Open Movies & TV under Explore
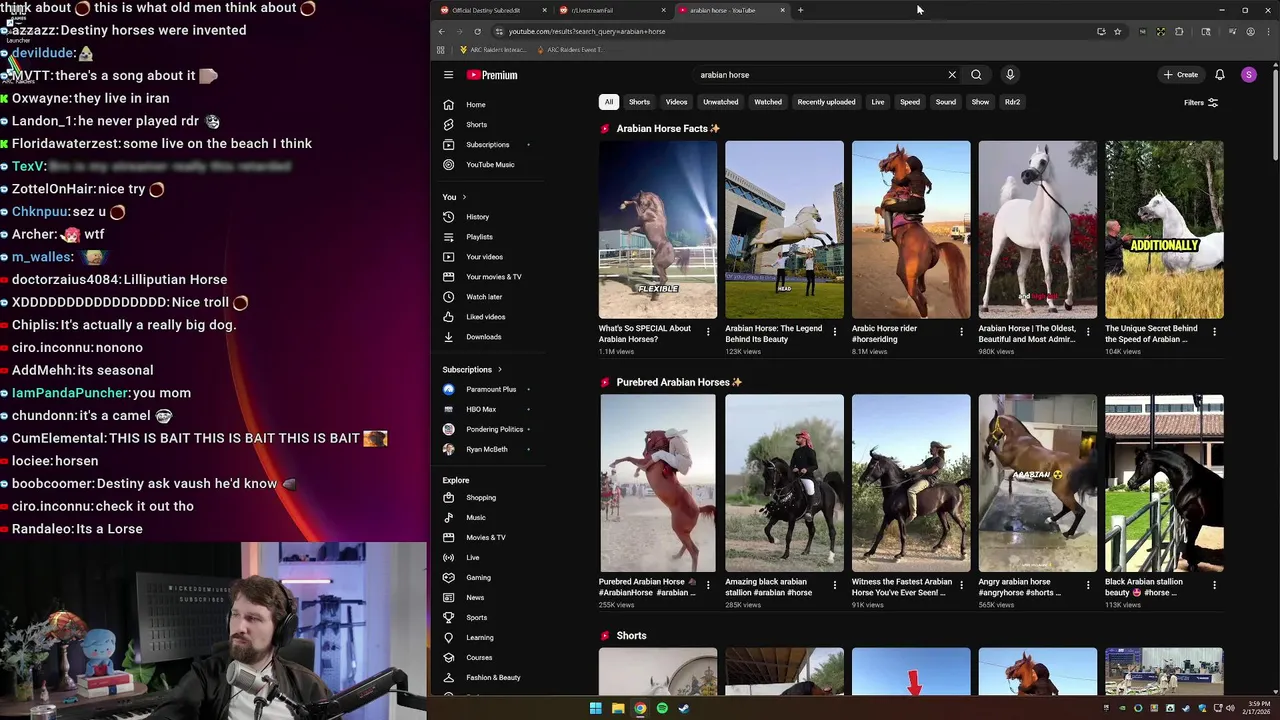This screenshot has height=720, width=1280. click(x=488, y=538)
